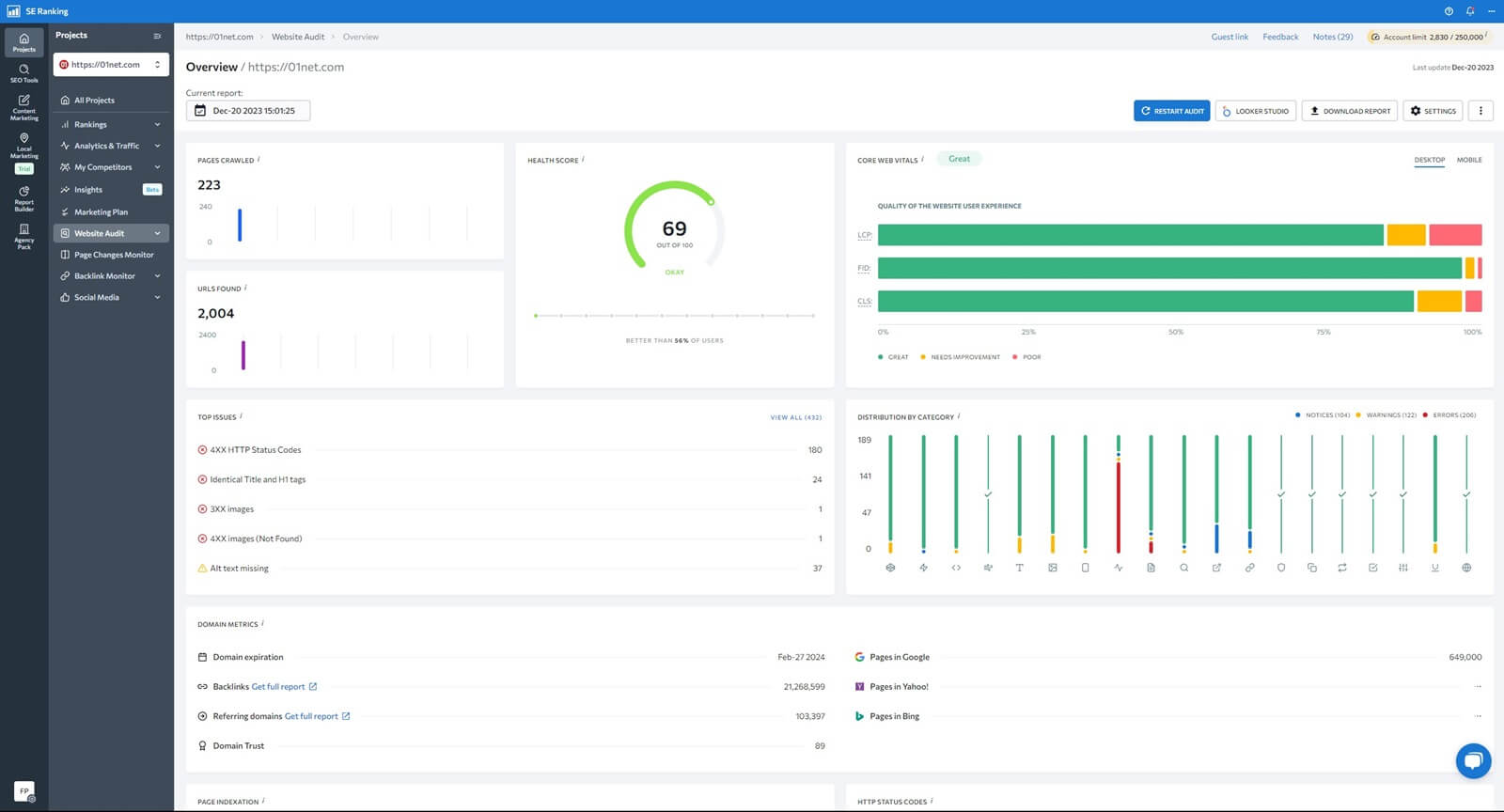Open SEO Tools in left rail
This screenshot has width=1504, height=812.
pyautogui.click(x=23, y=73)
